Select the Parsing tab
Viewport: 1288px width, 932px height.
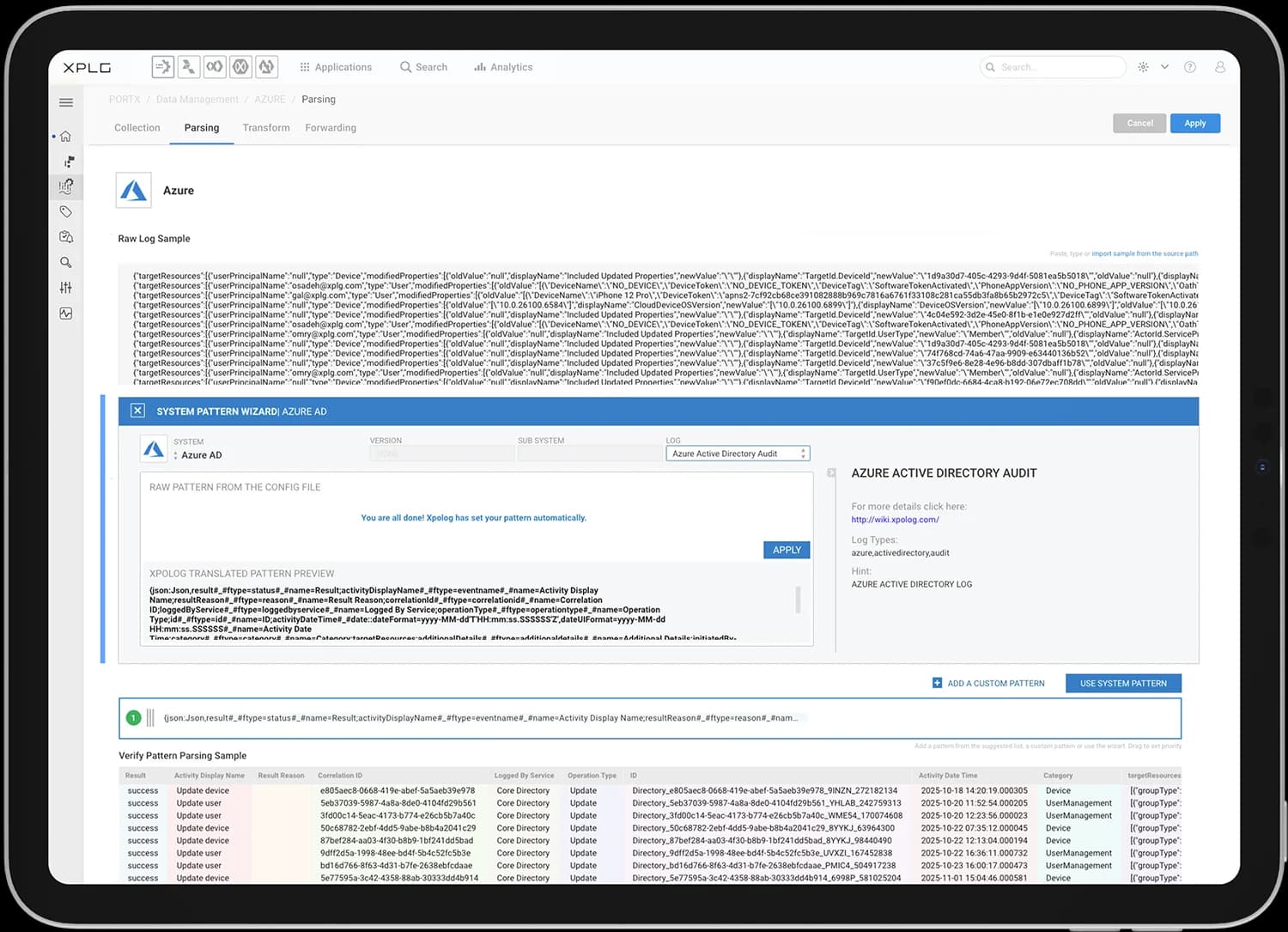[202, 128]
